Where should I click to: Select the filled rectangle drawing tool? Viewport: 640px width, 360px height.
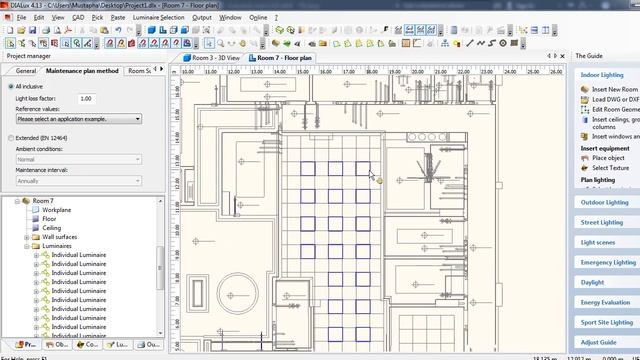point(514,43)
